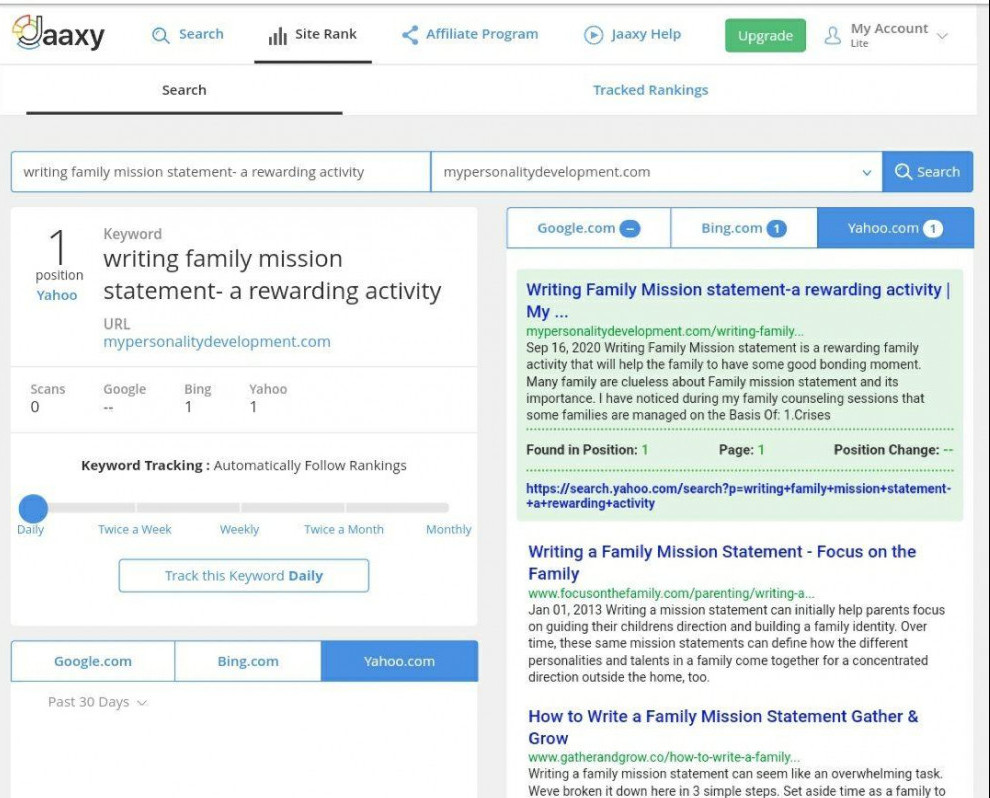Click Track this Keyword Daily button
The height and width of the screenshot is (798, 990).
pos(244,575)
